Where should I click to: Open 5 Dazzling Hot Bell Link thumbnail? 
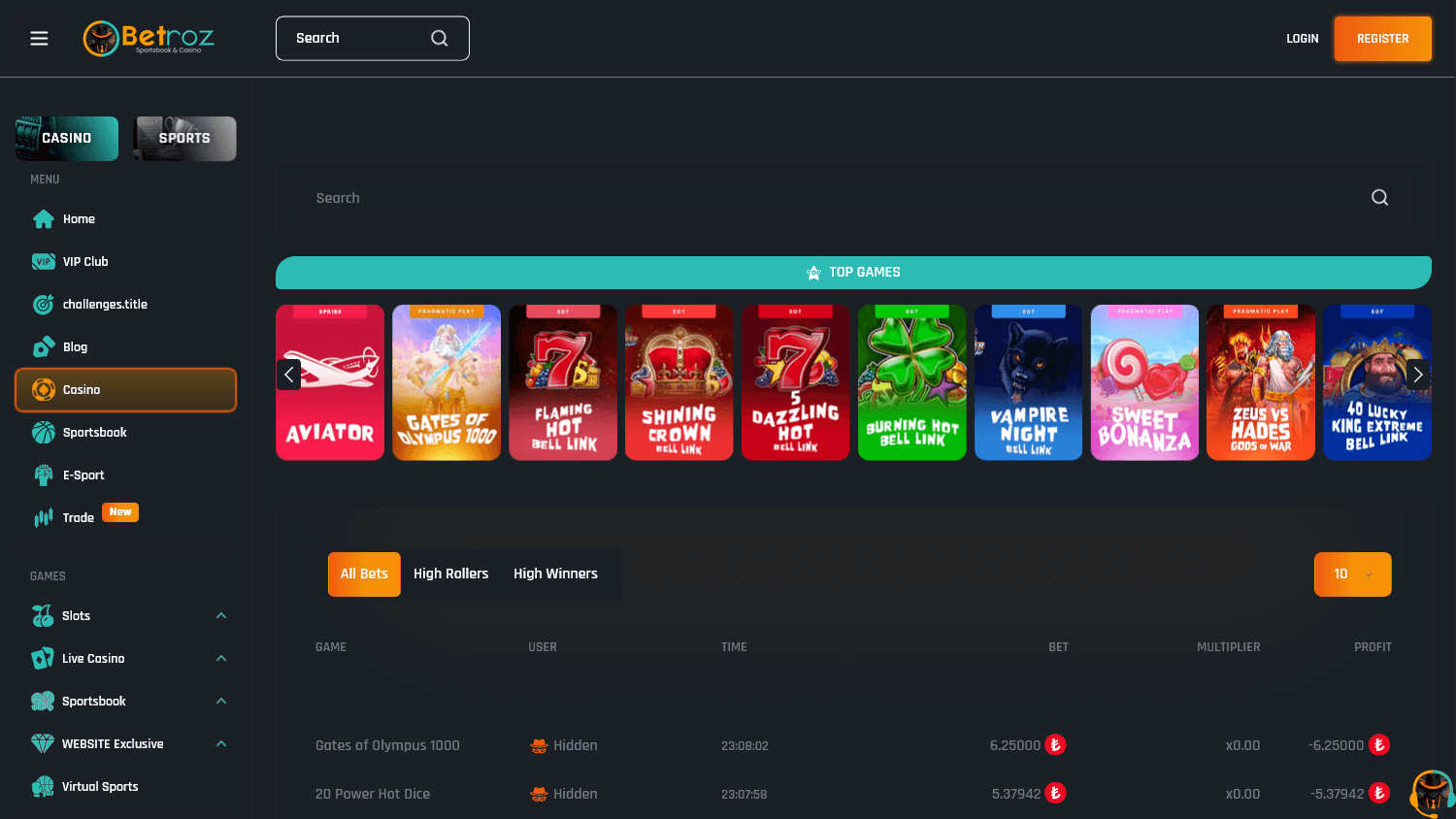pos(796,382)
